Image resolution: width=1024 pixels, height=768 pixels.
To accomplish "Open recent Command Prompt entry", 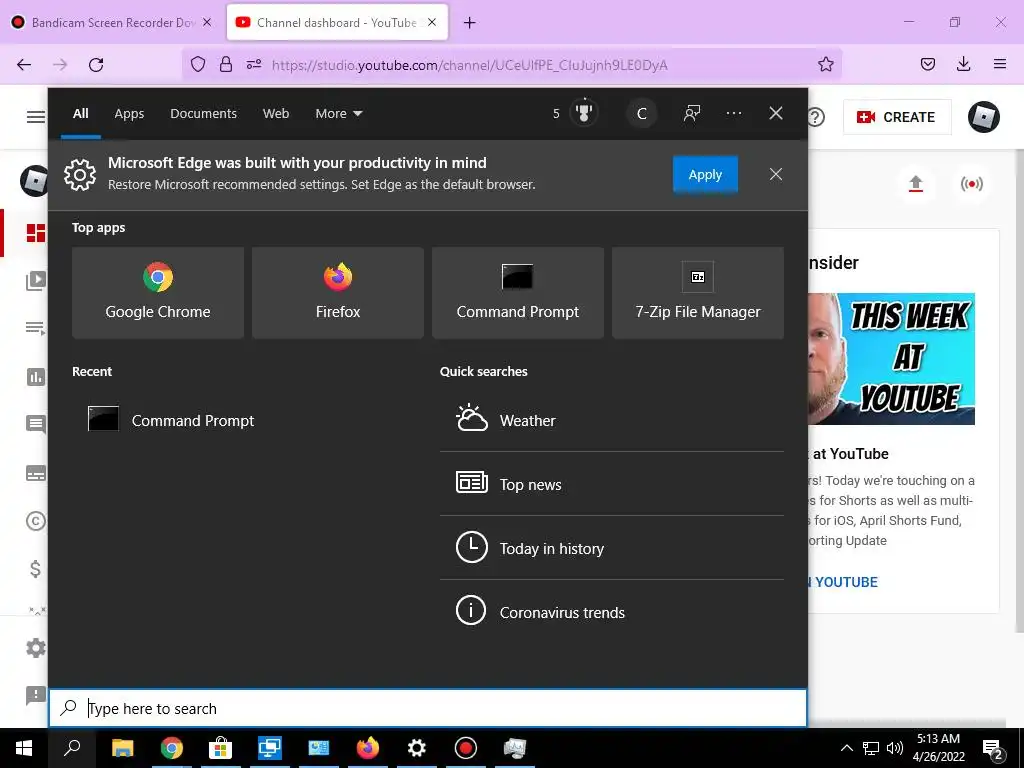I will [x=171, y=420].
